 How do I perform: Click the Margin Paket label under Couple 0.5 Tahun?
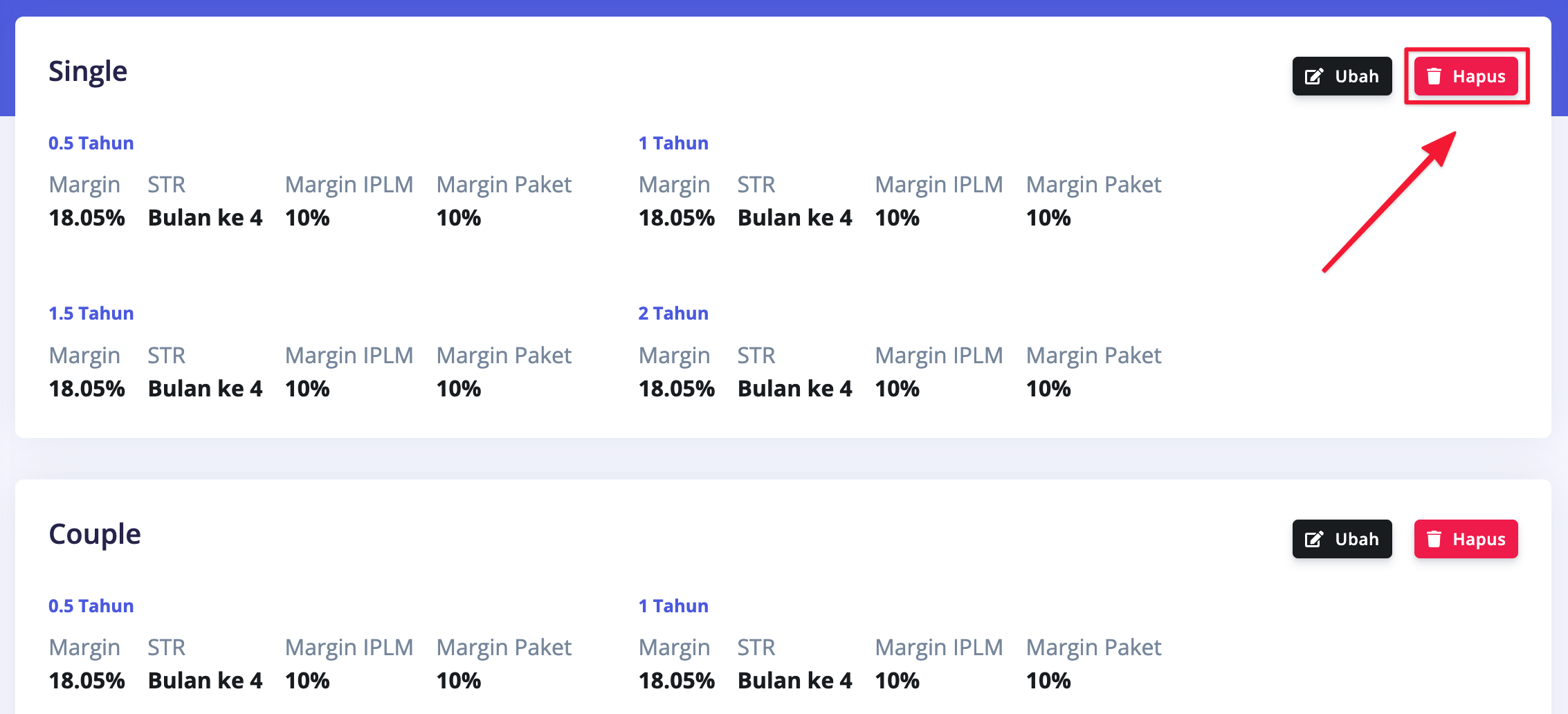tap(504, 648)
